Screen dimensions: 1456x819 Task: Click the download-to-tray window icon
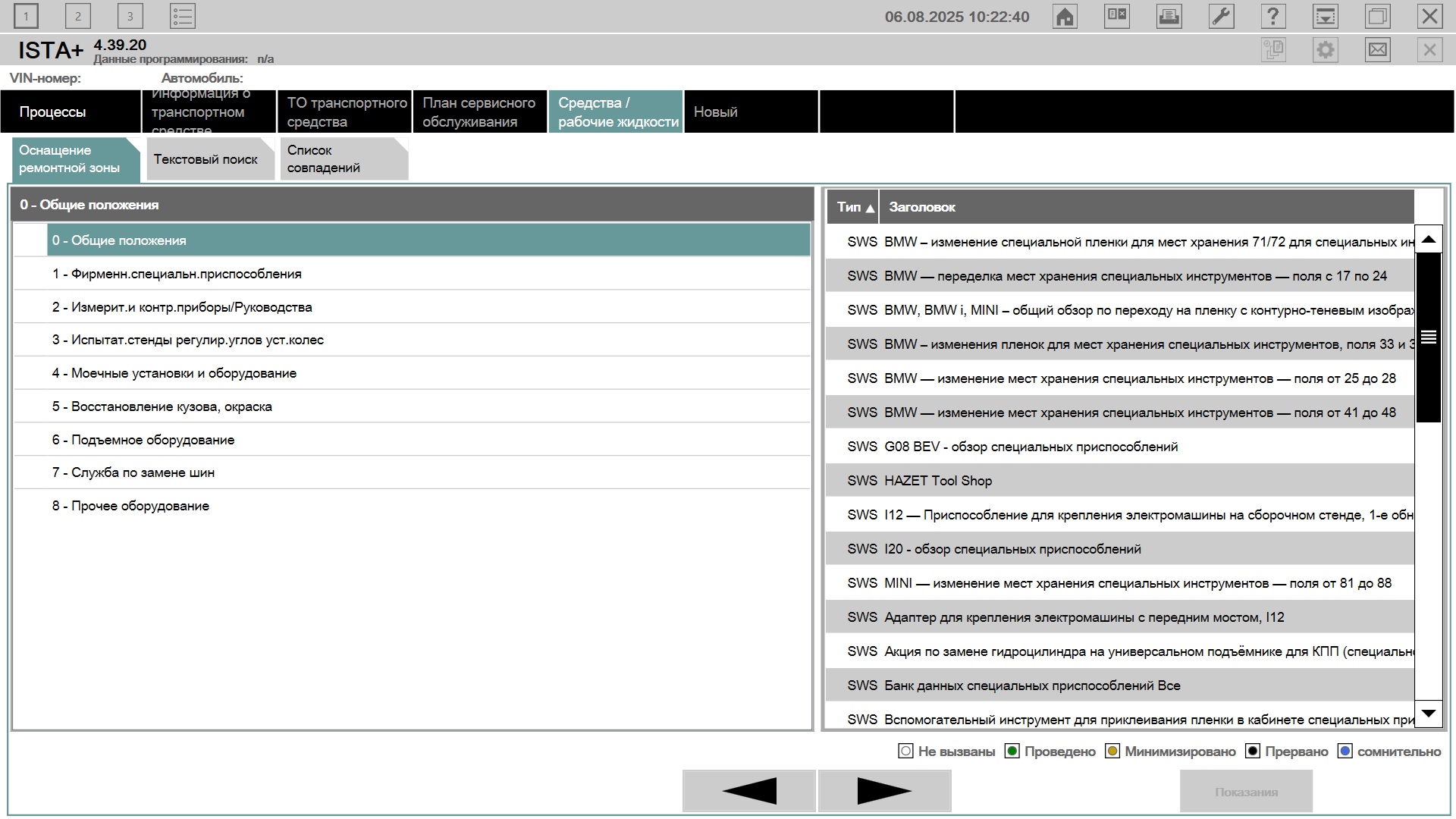(1326, 16)
